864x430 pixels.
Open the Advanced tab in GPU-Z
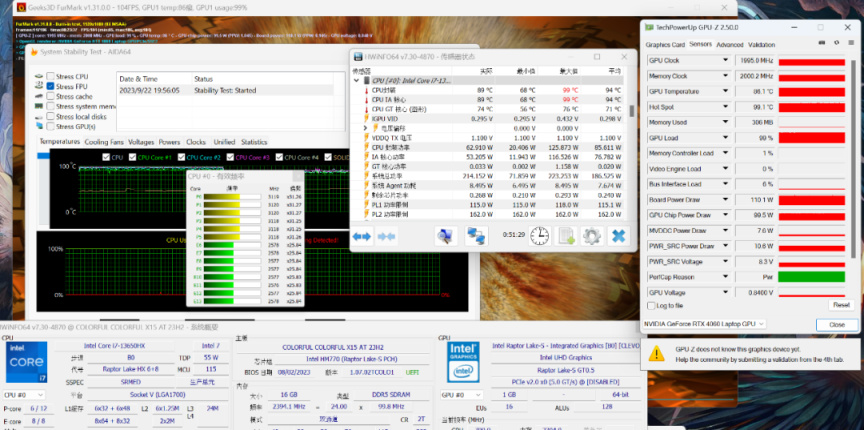[729, 45]
